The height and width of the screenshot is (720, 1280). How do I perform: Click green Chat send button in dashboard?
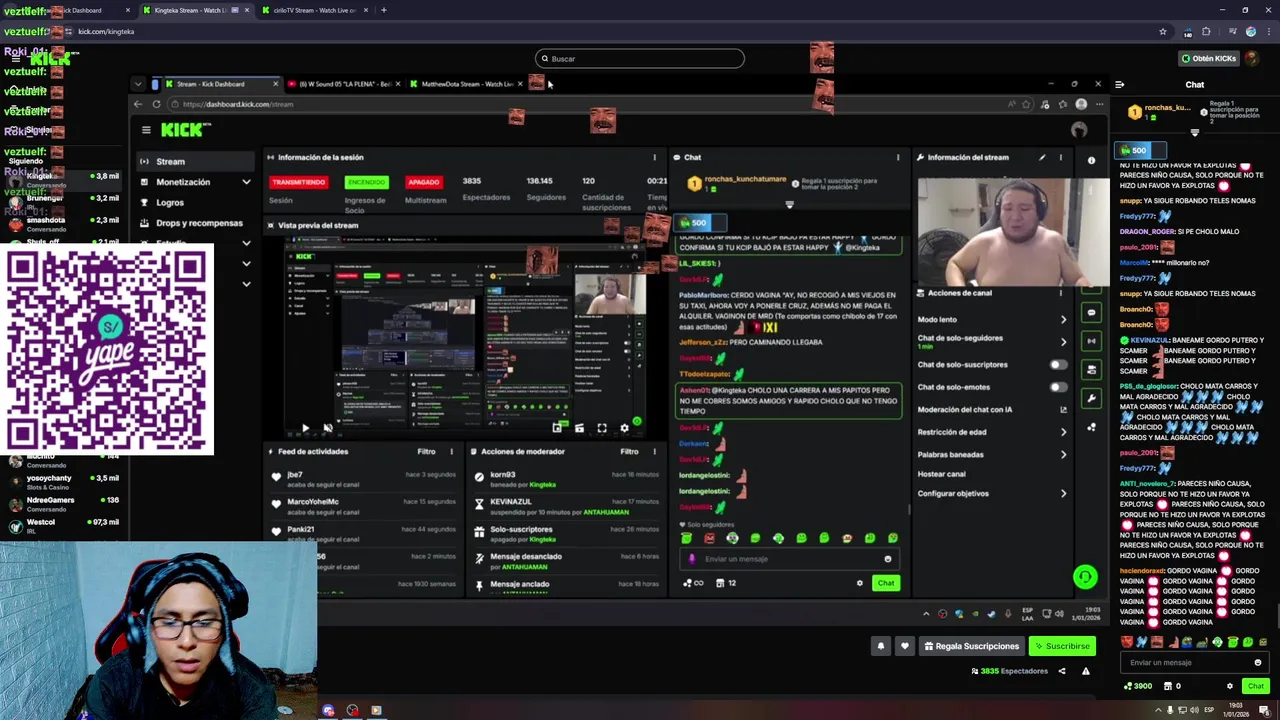[886, 583]
